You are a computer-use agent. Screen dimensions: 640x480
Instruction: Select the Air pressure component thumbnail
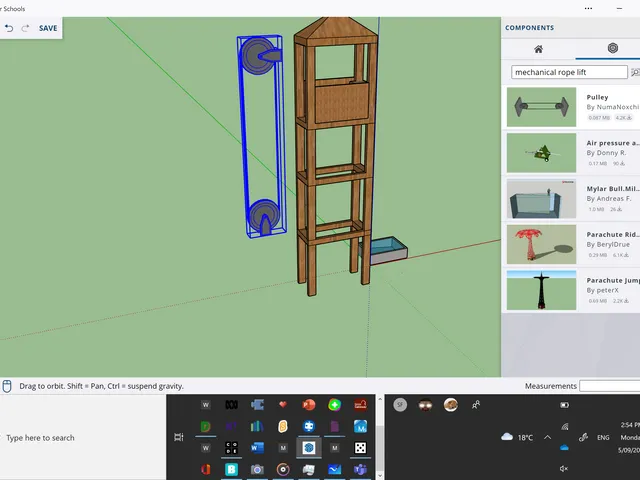click(x=541, y=153)
